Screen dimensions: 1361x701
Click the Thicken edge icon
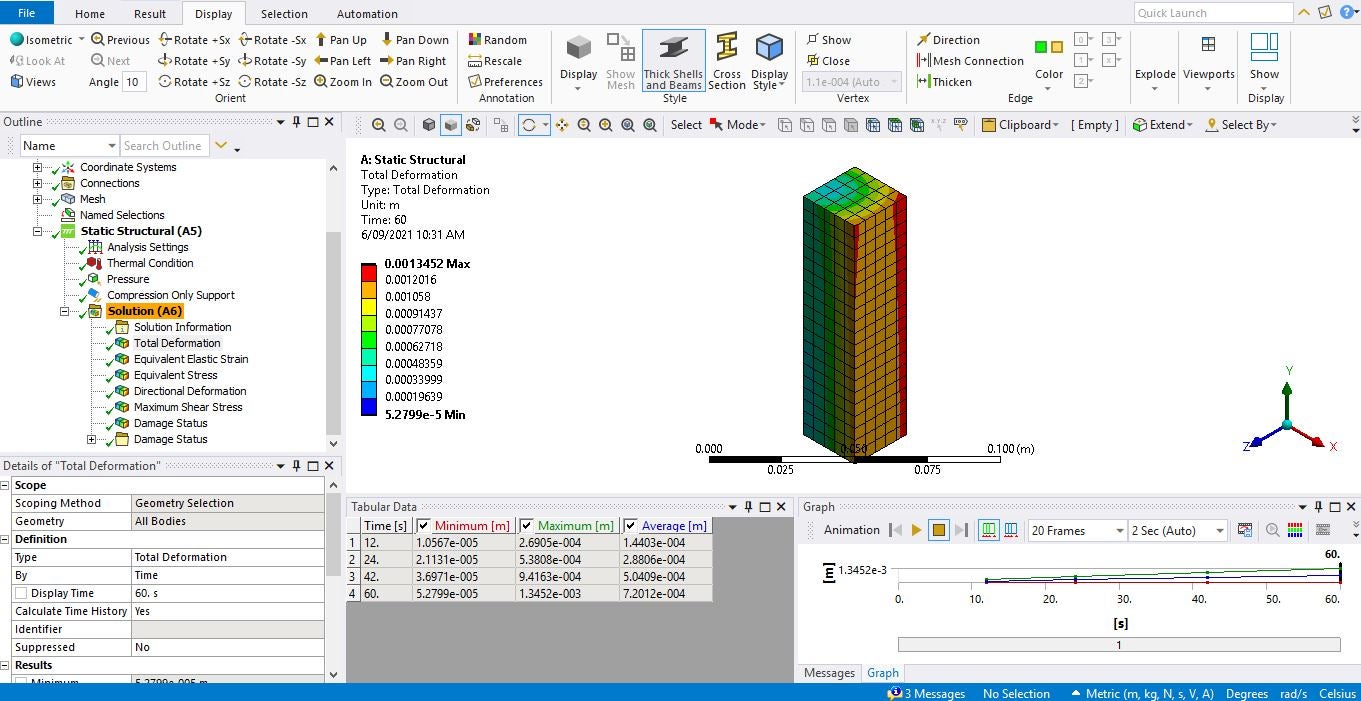click(944, 82)
